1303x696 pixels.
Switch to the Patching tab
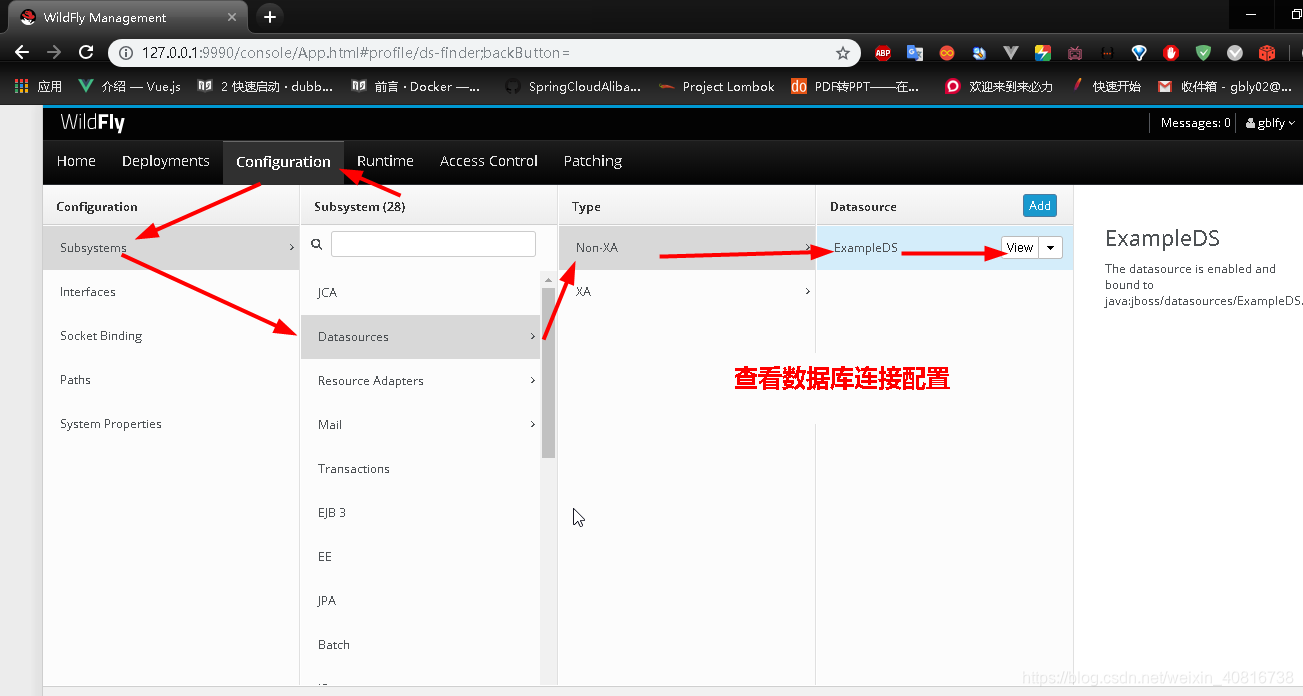coord(593,161)
